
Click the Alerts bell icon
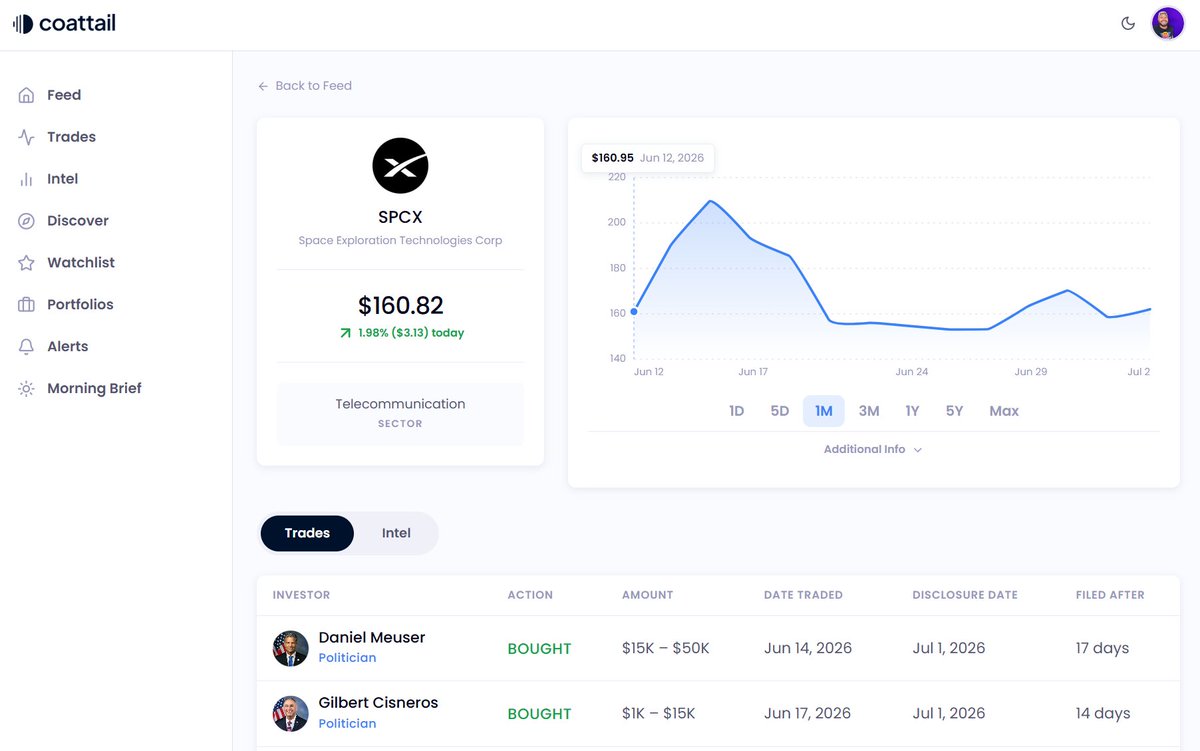click(x=26, y=347)
